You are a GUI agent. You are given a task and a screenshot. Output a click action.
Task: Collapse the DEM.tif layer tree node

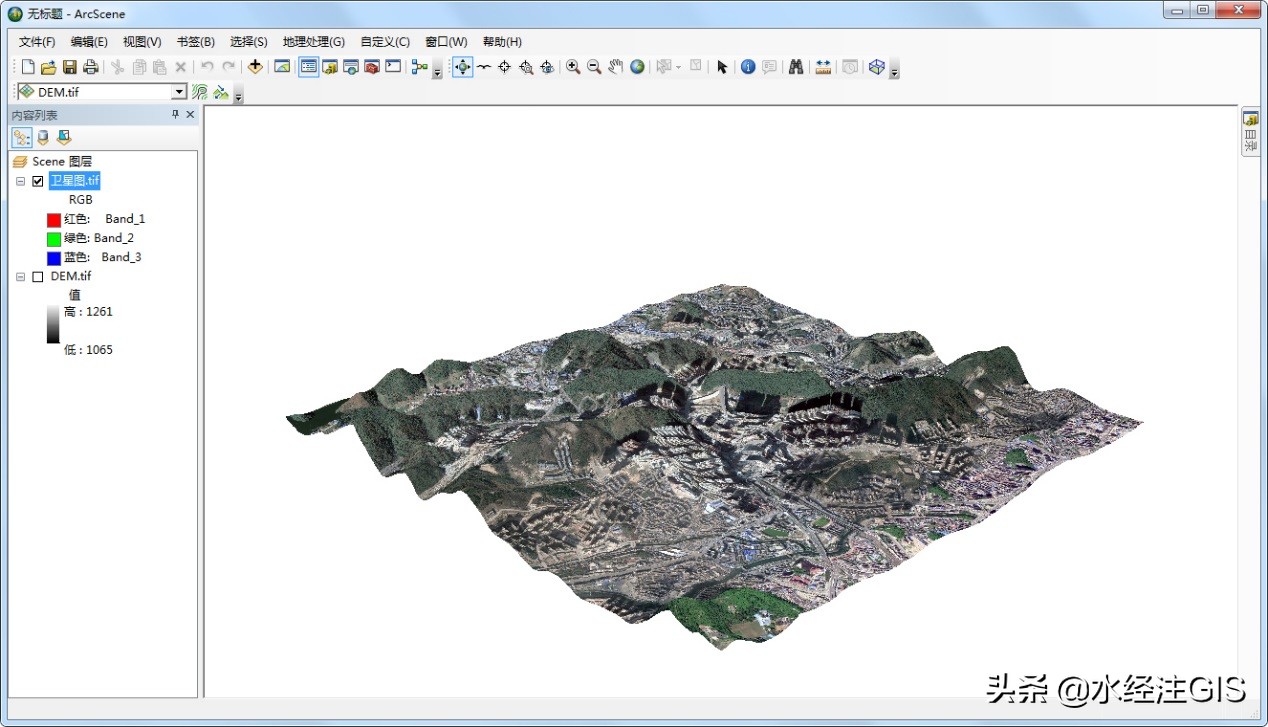pos(21,277)
